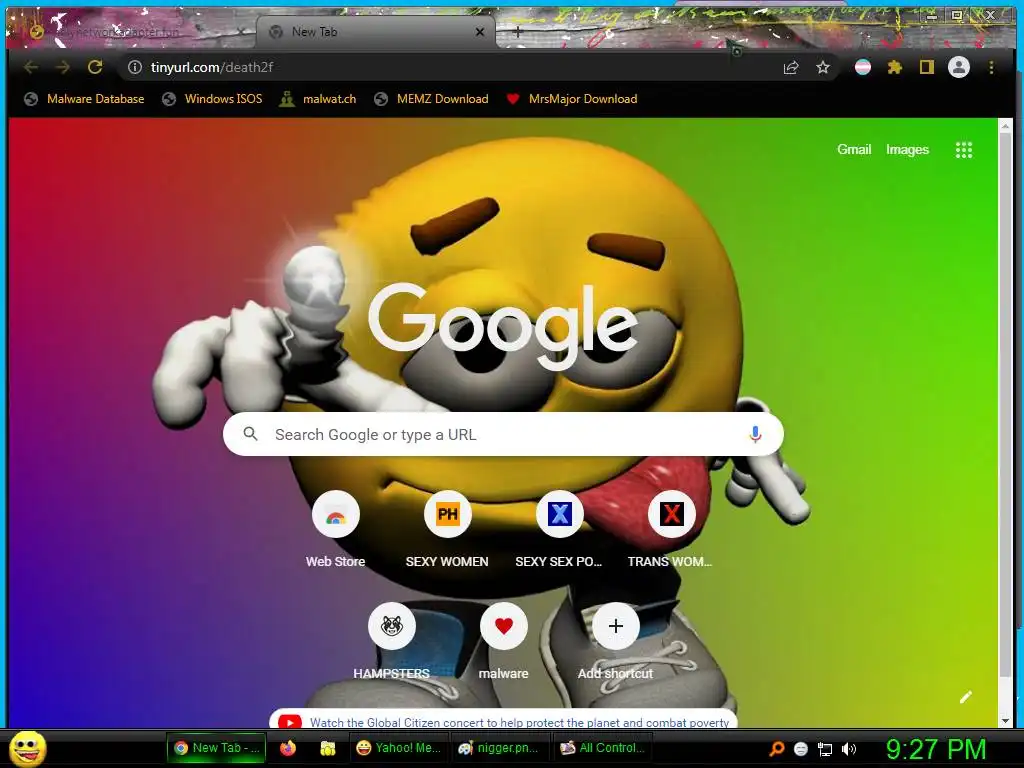Close the first browser tab
1024x768 pixels.
pos(241,32)
